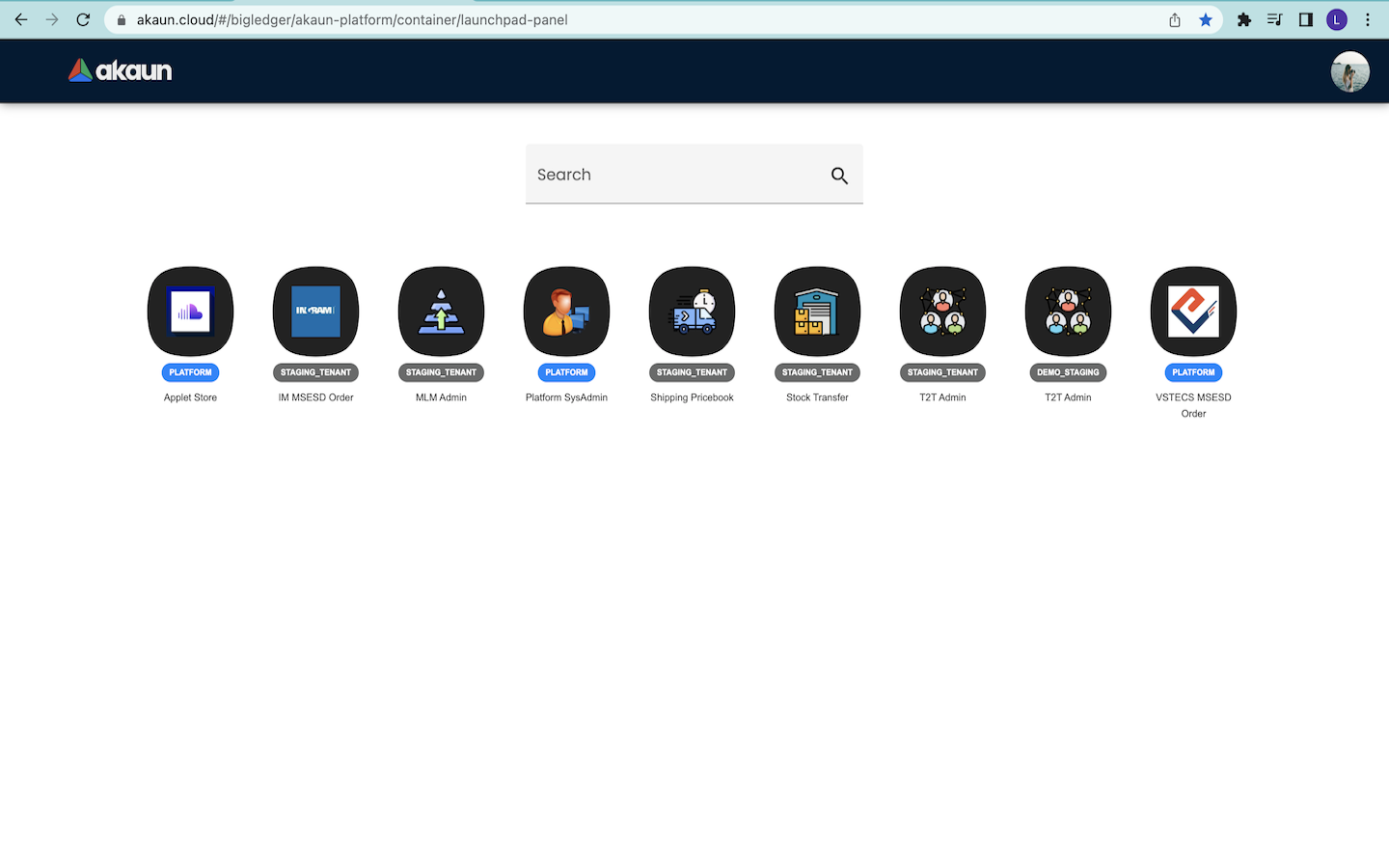Click STAGING_TENANT badge above Stock Transfer
Screen dimensions: 1389x868
tap(817, 372)
